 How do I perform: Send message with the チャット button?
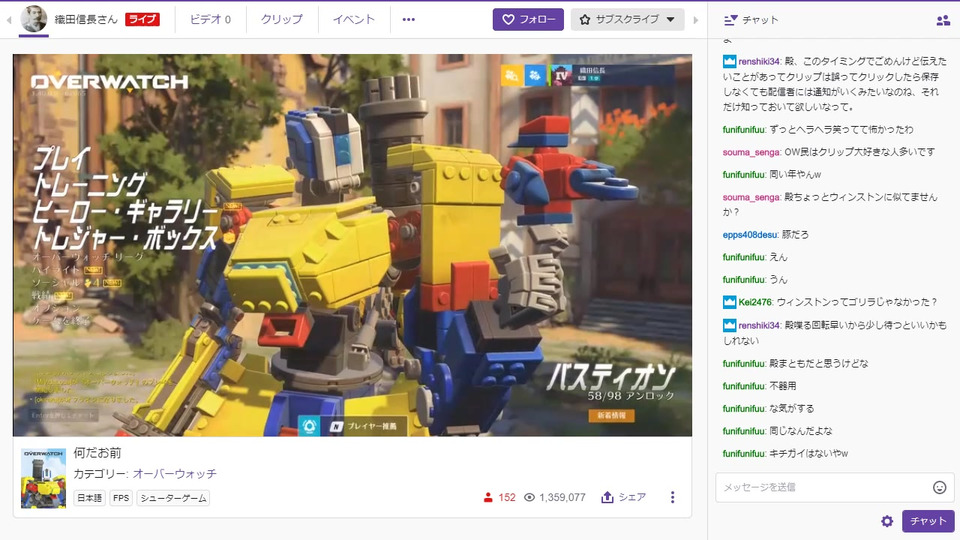tap(928, 521)
